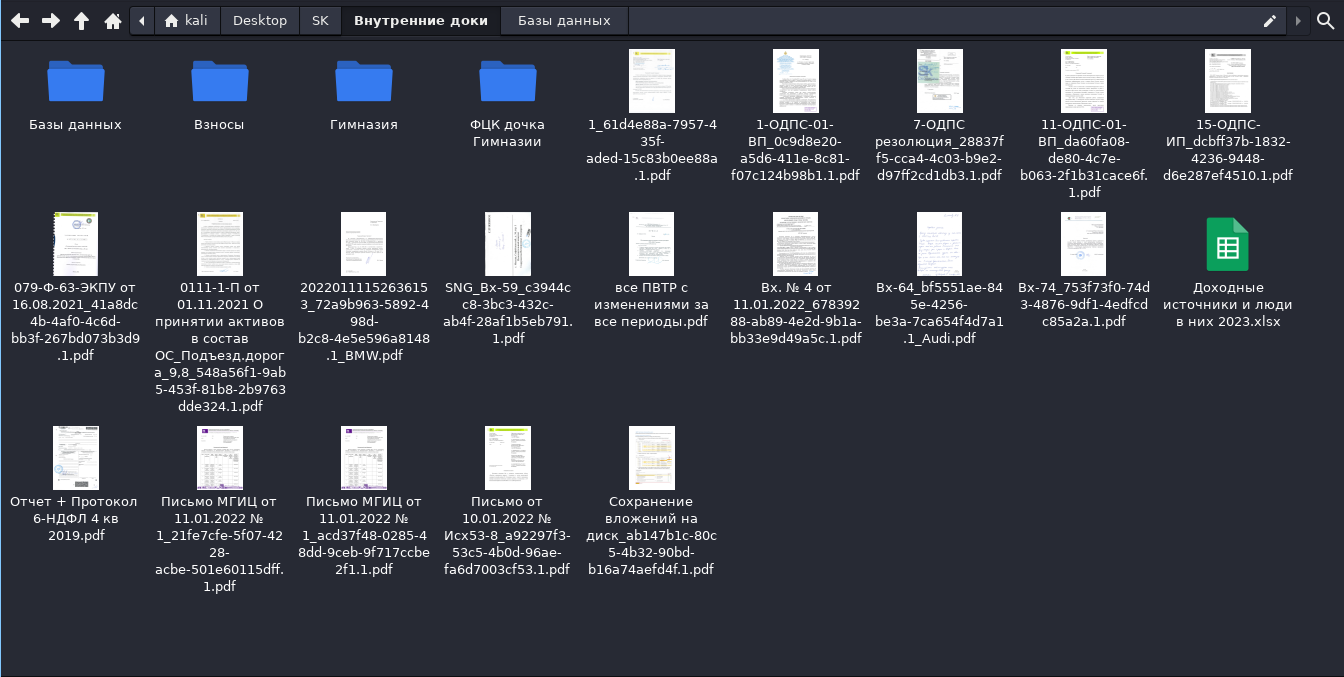Screen dimensions: 1344x677
Task: Go to Desktop in the path bar
Action: [x=260, y=20]
